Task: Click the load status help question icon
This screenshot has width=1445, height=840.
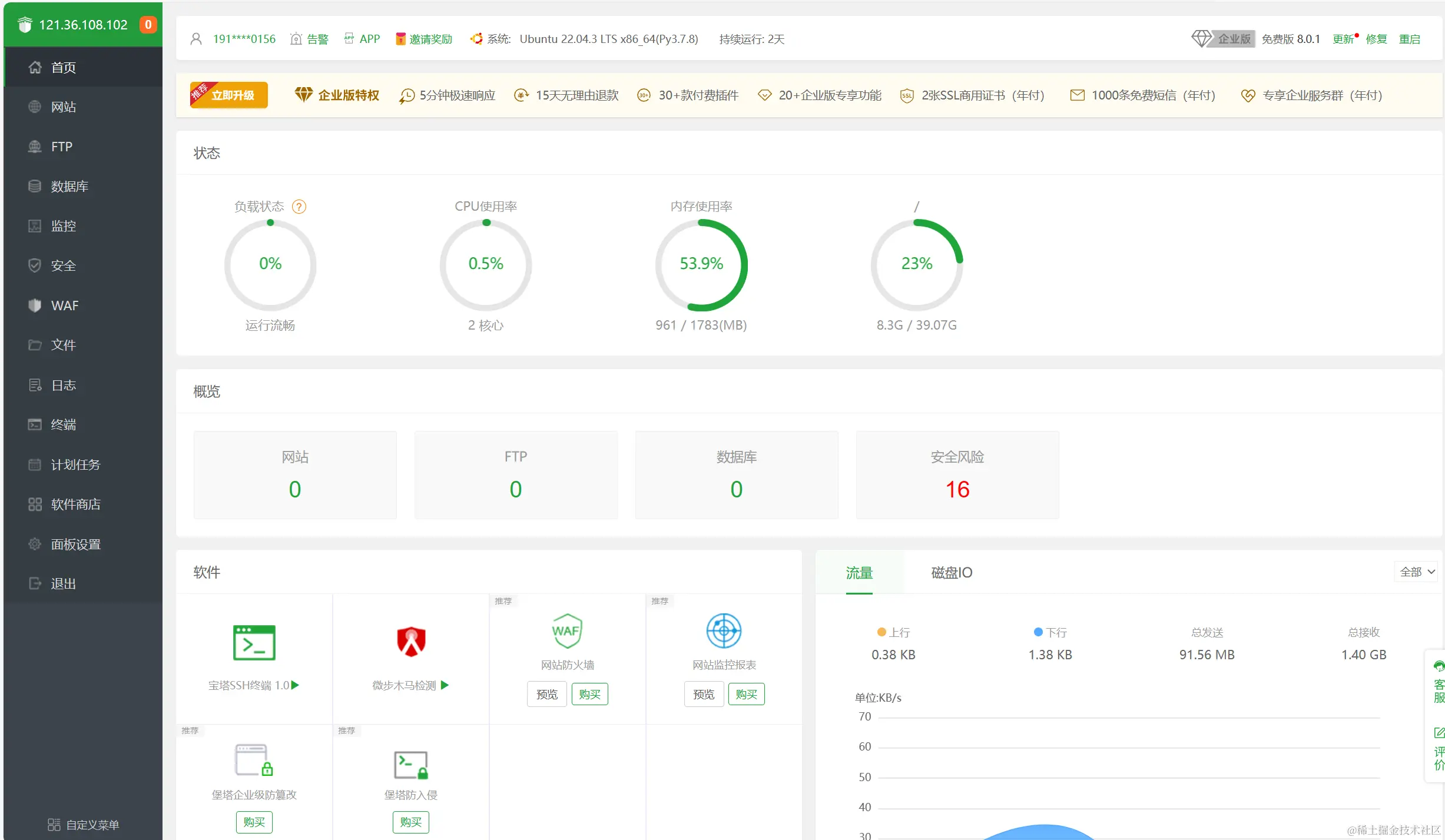Action: click(299, 207)
